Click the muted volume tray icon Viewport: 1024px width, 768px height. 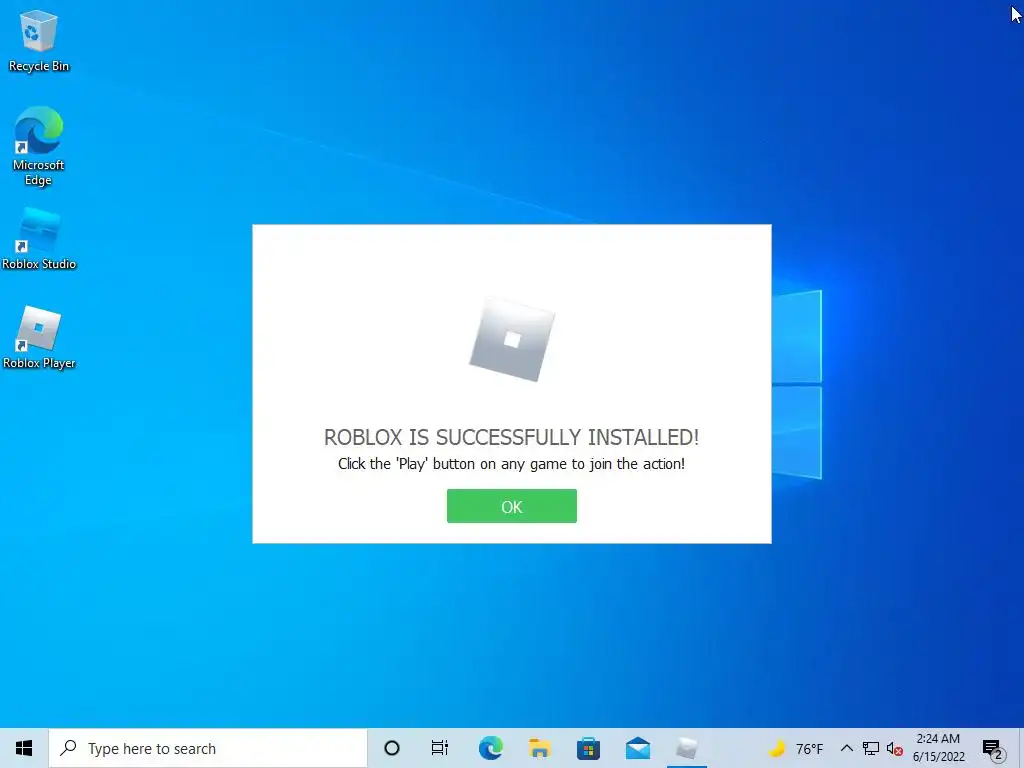(895, 749)
